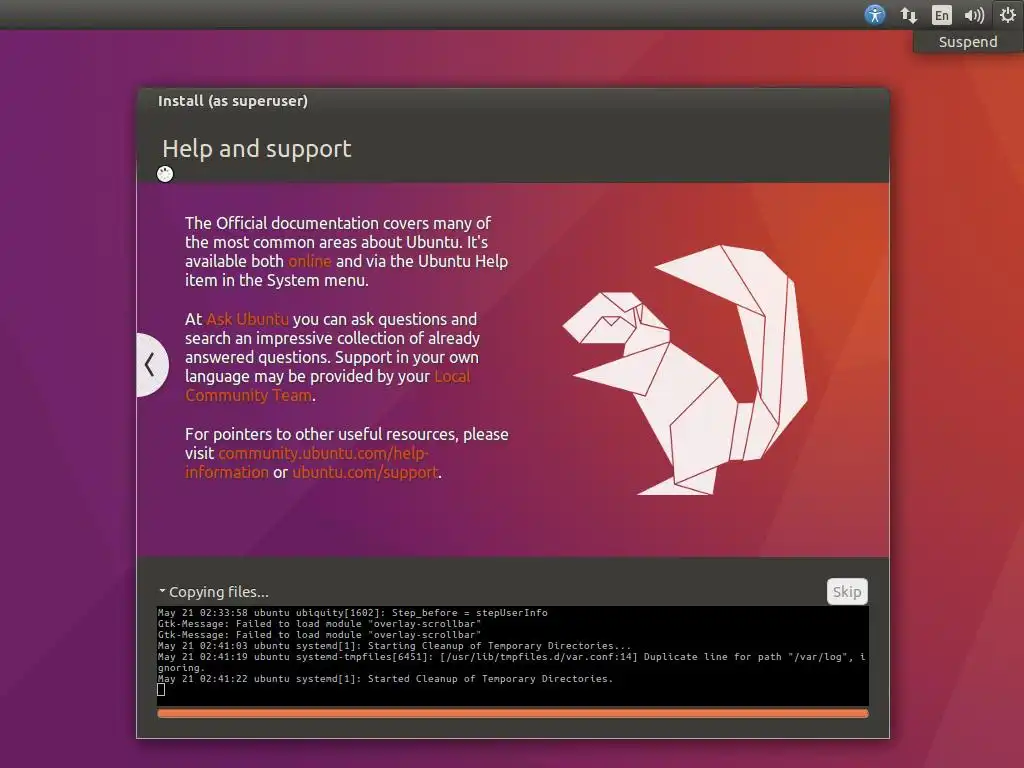Click the 'Starting Cleanup of Temporary Directories' log line

click(x=394, y=645)
